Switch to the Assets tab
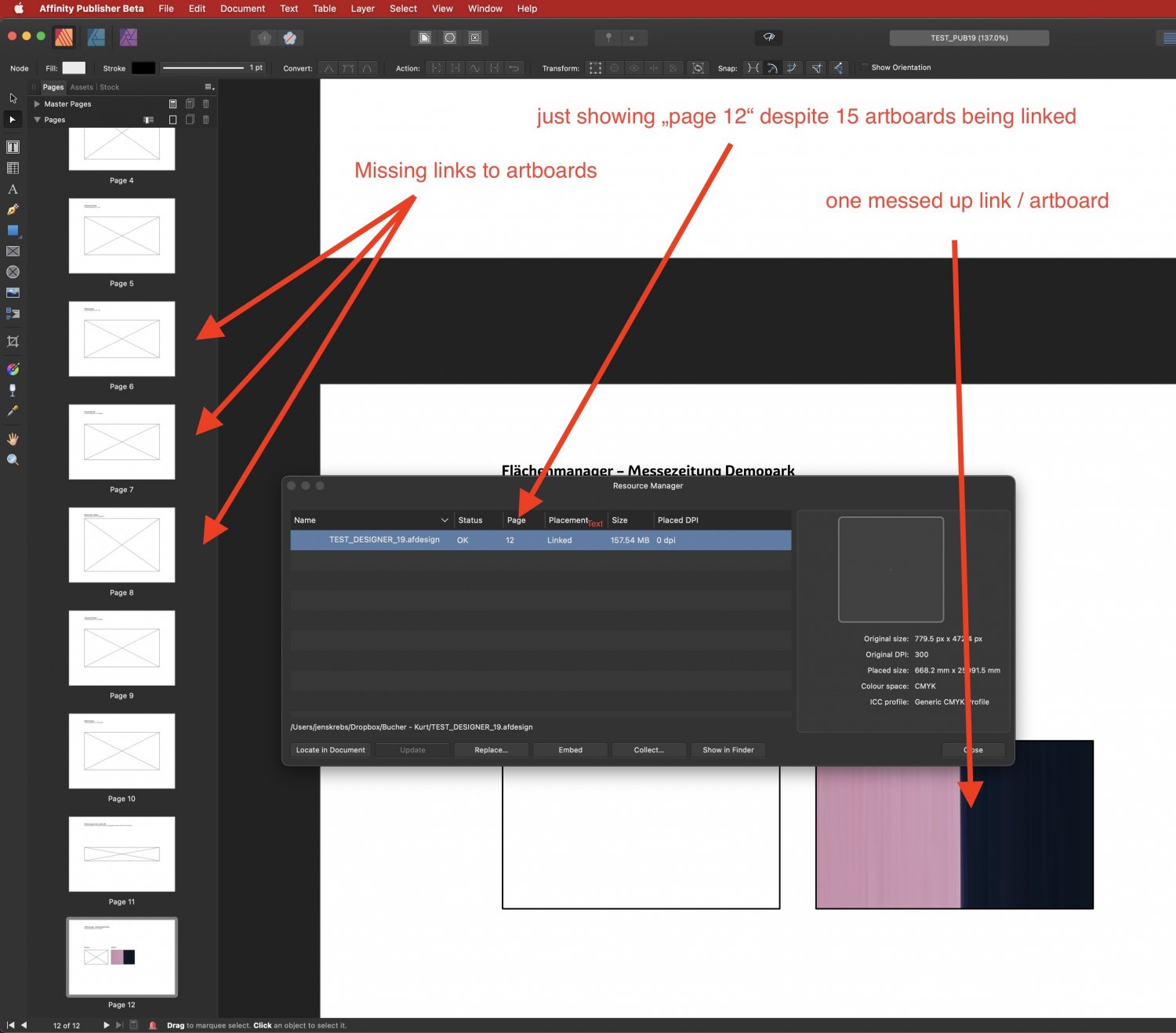 pyautogui.click(x=82, y=87)
